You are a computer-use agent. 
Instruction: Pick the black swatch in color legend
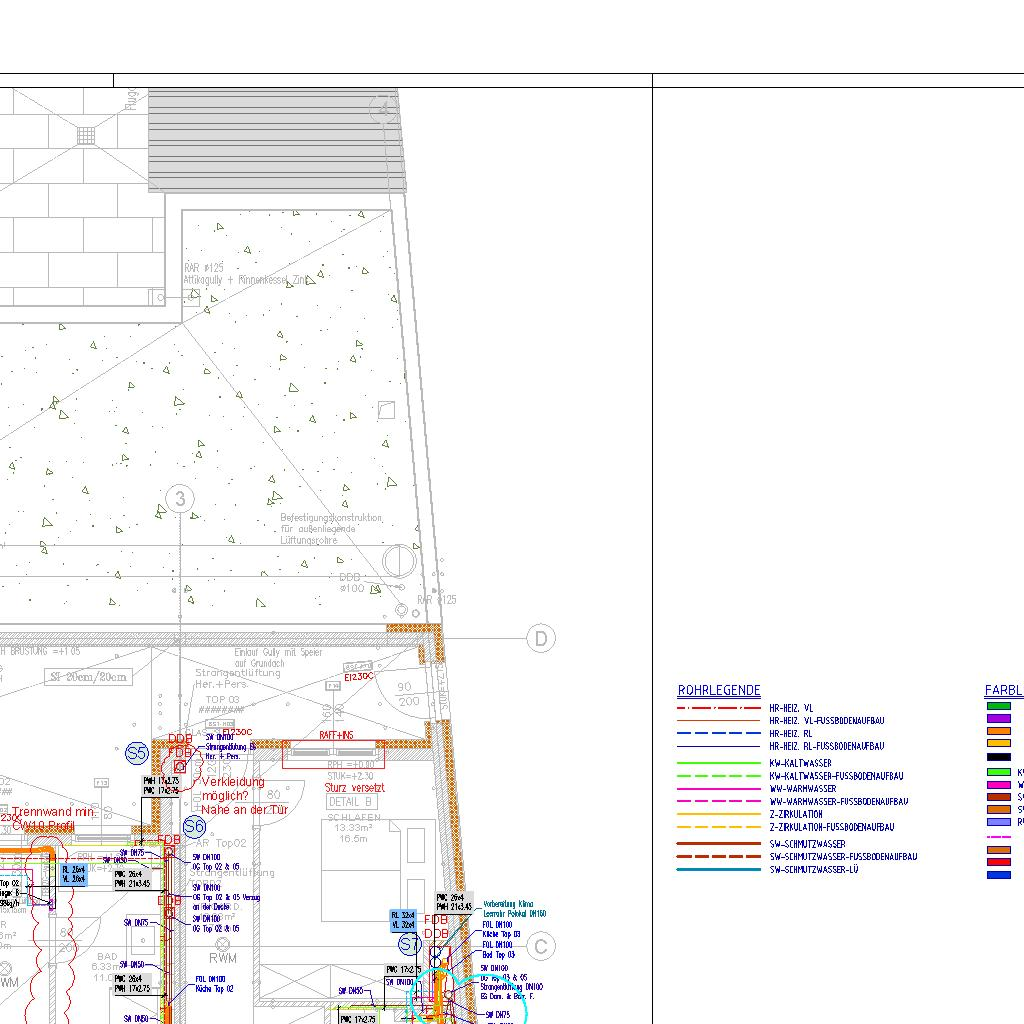[x=998, y=757]
